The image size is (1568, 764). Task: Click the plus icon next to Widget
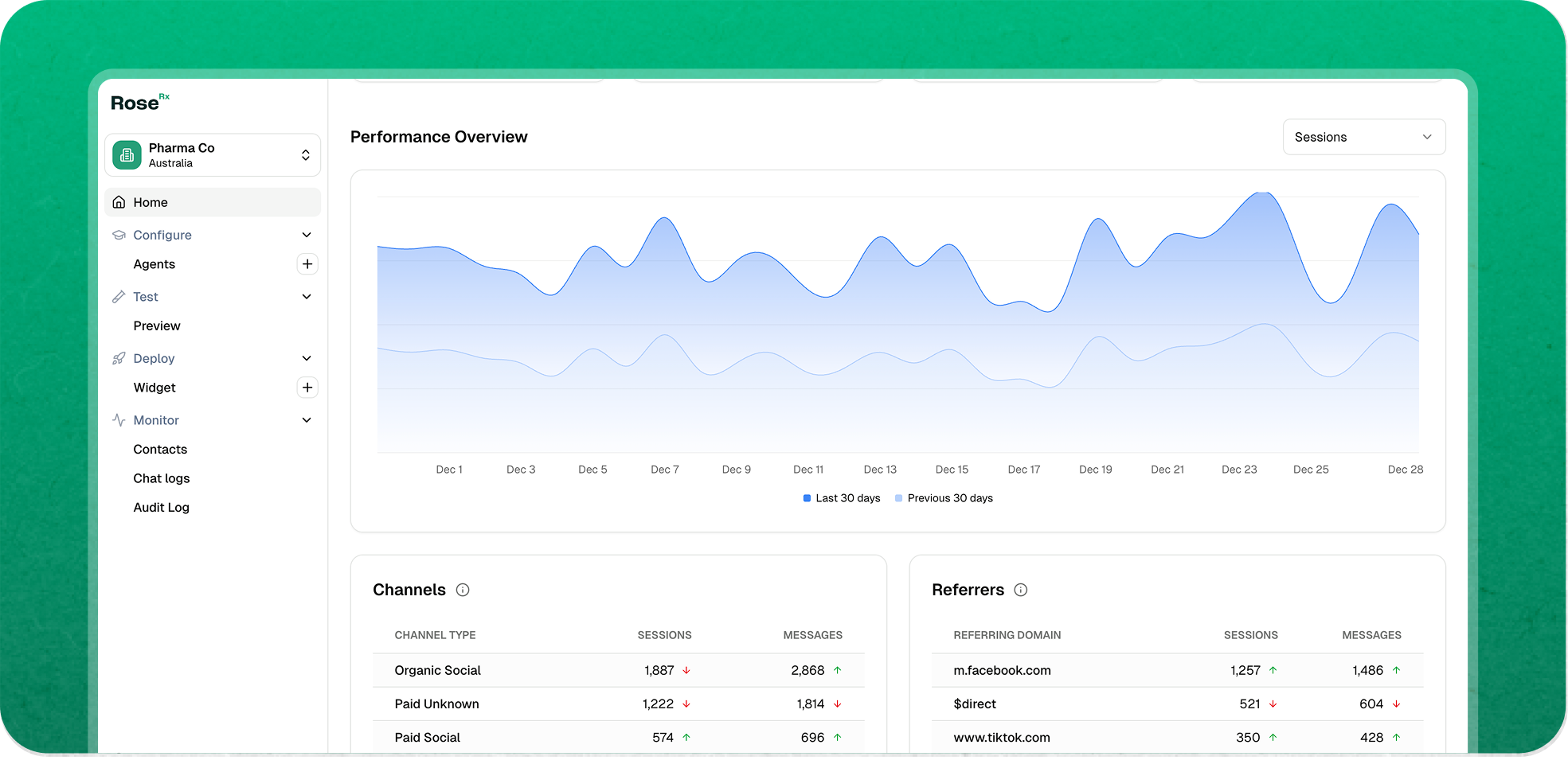click(x=307, y=388)
